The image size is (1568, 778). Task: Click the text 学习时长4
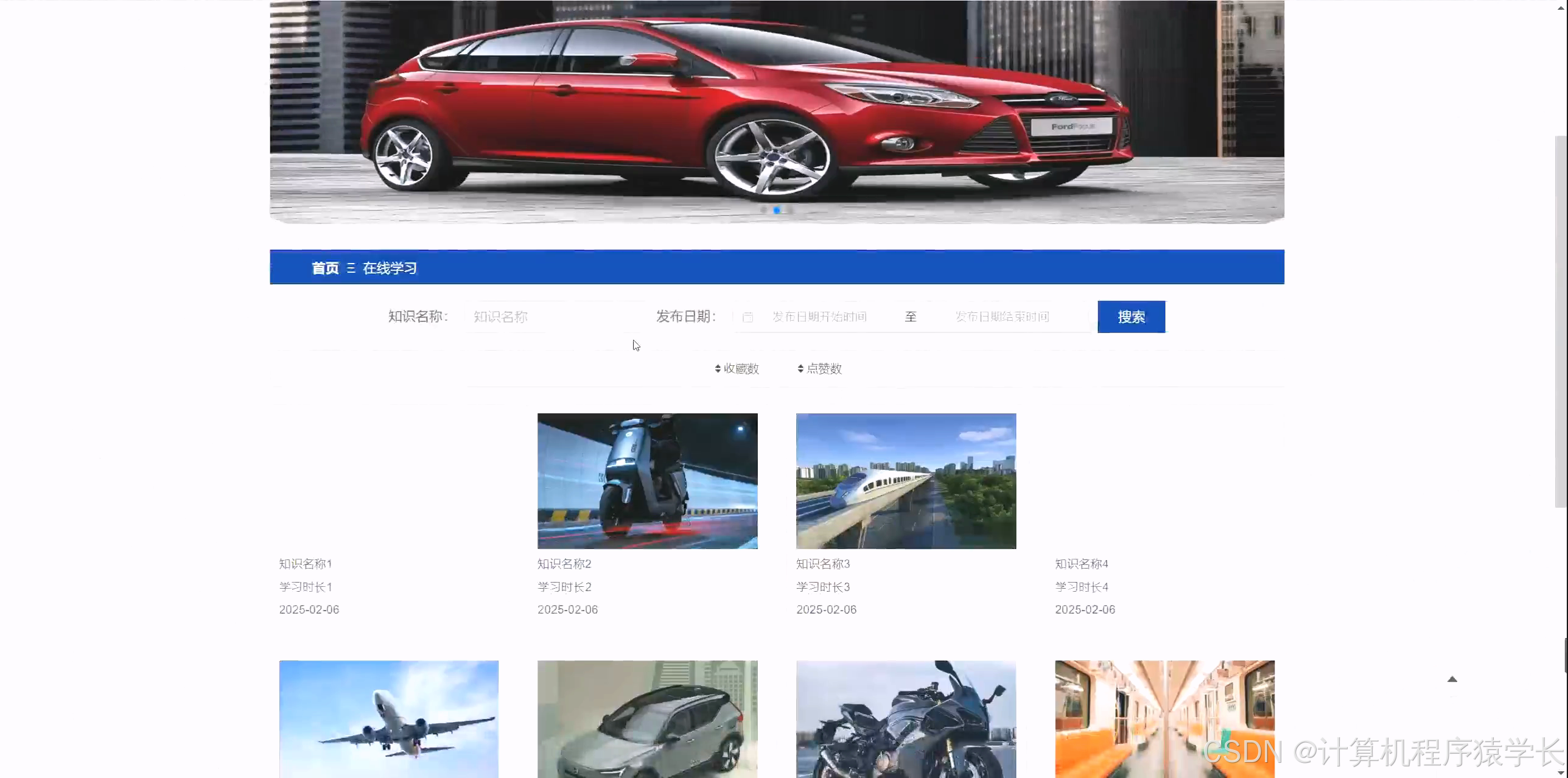1082,587
